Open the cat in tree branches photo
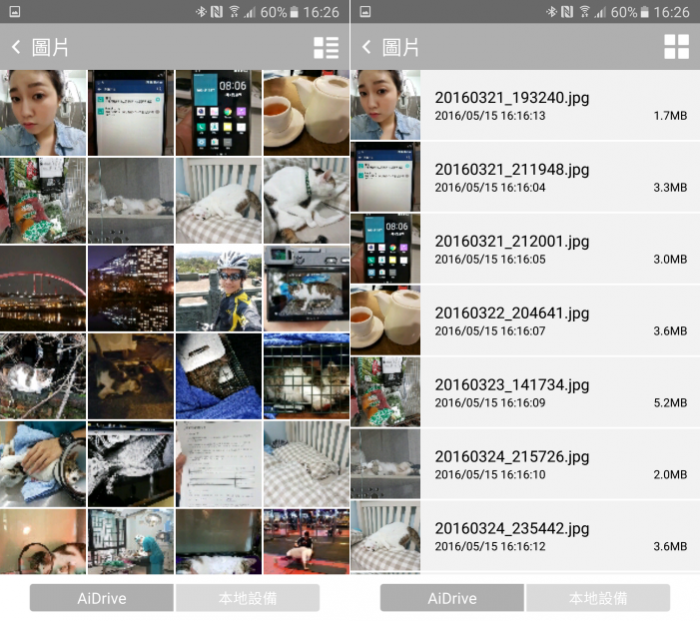The width and height of the screenshot is (700, 621). coord(43,376)
